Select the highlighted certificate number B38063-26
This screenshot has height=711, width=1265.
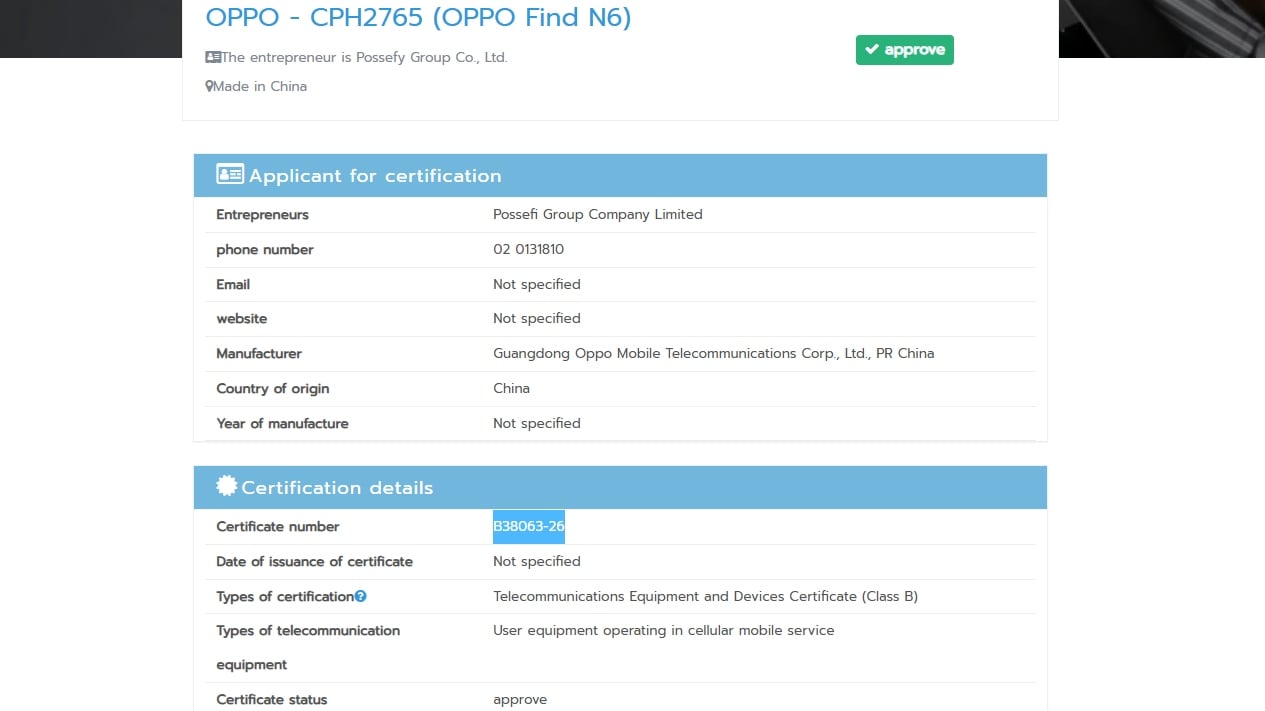(528, 526)
